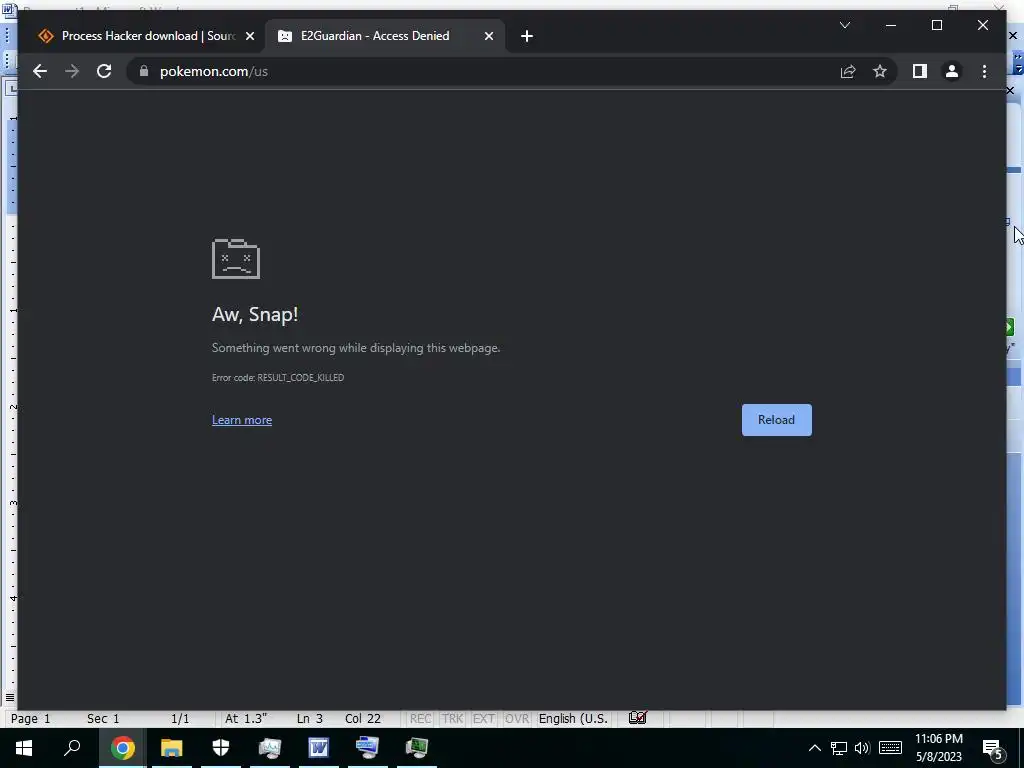Open Chrome three-dot menu
Image resolution: width=1024 pixels, height=768 pixels.
click(x=984, y=71)
